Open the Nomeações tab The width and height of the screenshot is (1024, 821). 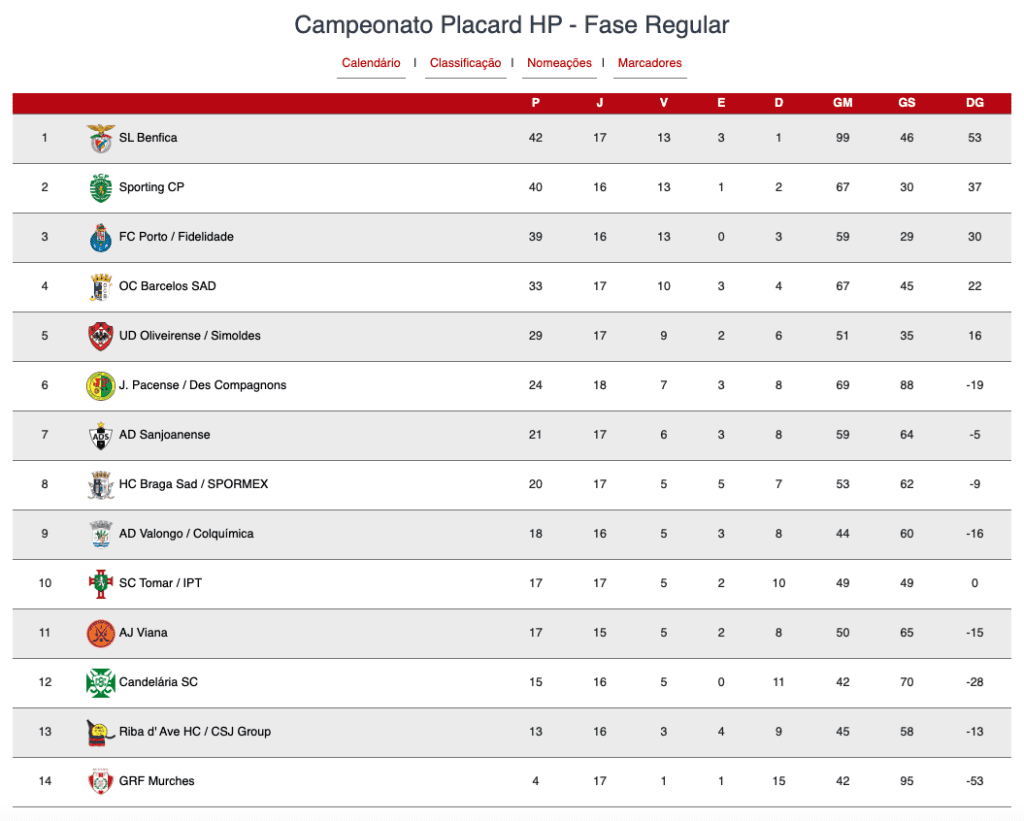pos(559,63)
